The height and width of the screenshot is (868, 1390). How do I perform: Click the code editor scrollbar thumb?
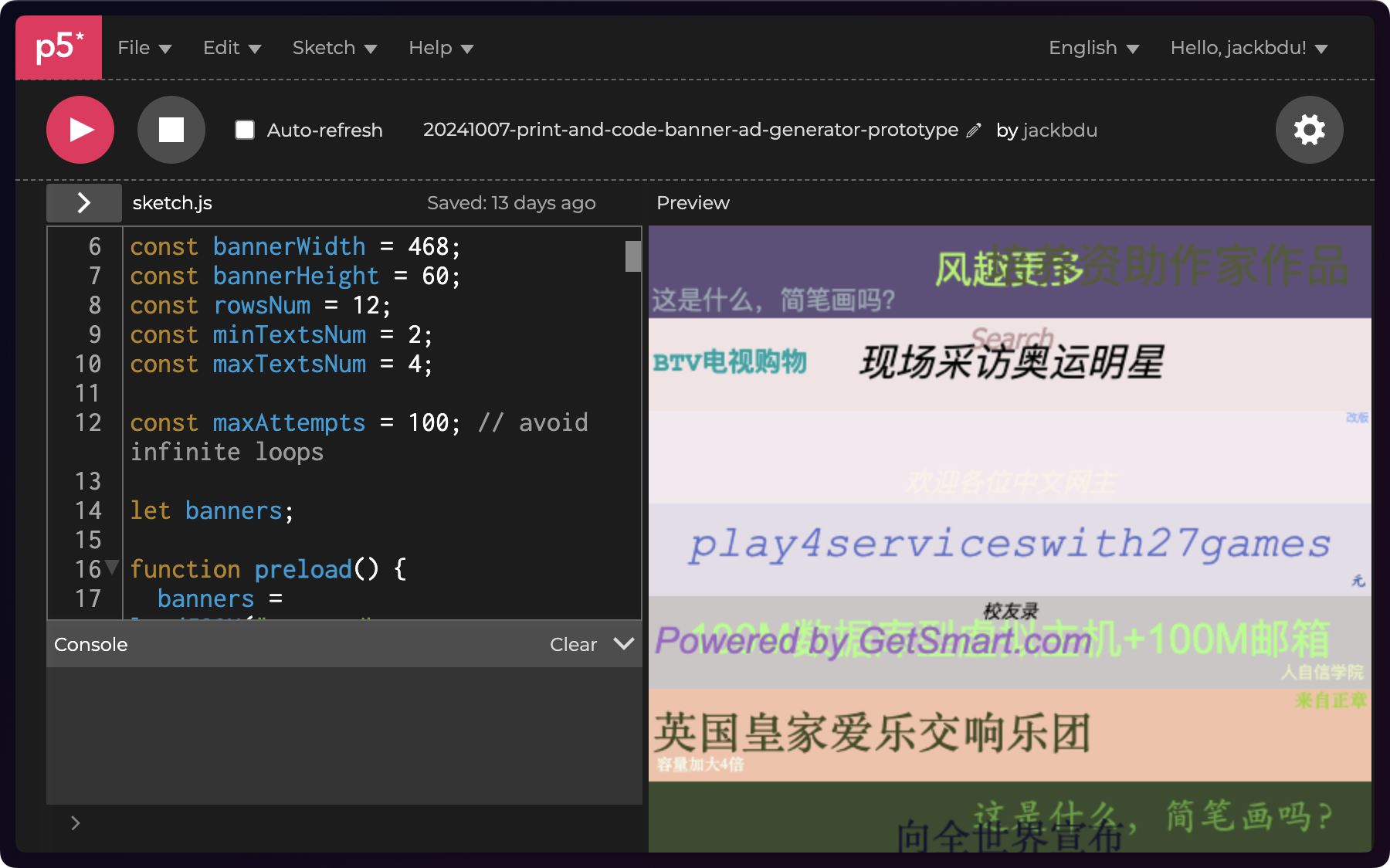(x=633, y=256)
